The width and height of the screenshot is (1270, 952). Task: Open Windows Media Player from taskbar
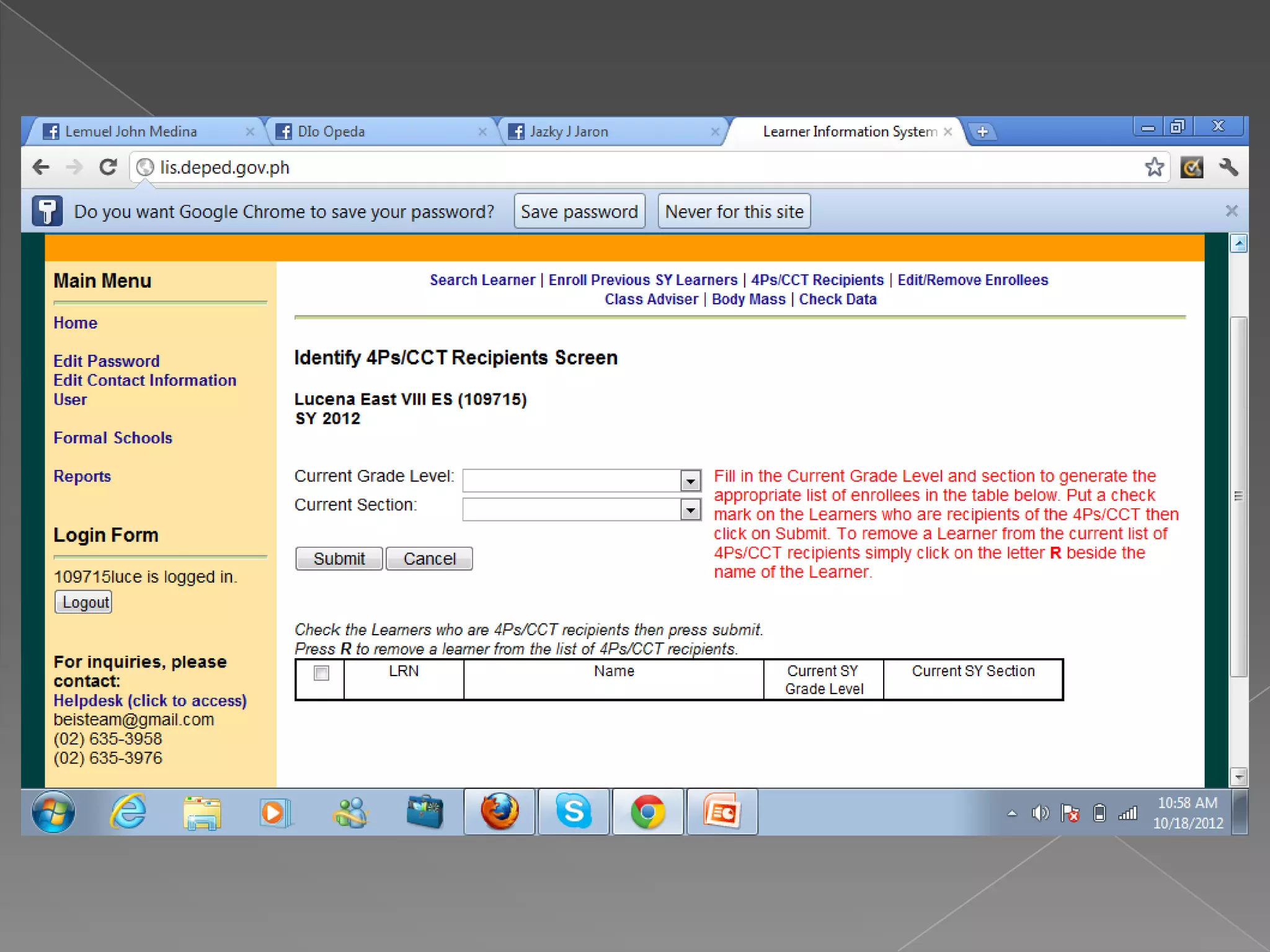click(x=275, y=813)
